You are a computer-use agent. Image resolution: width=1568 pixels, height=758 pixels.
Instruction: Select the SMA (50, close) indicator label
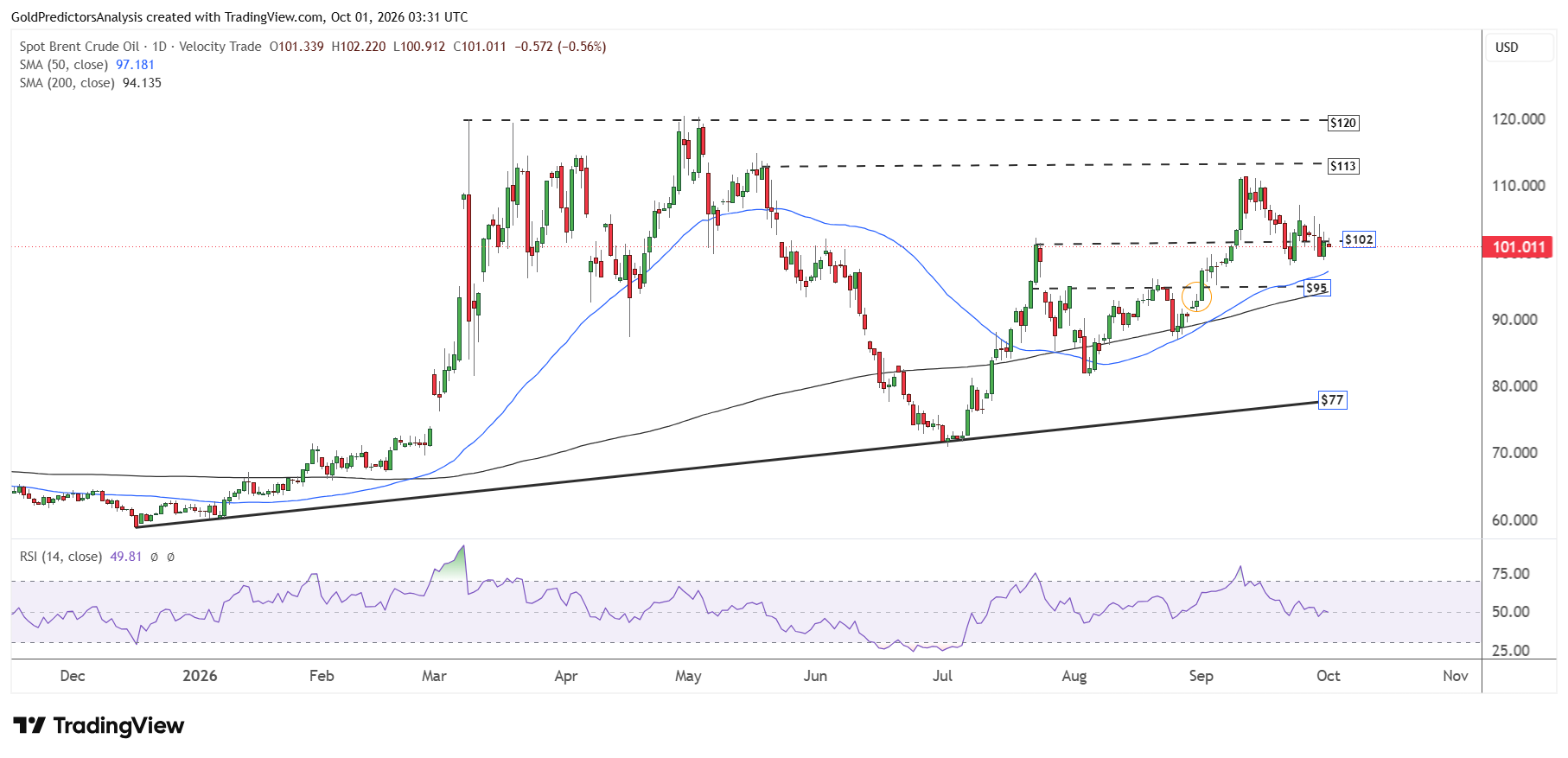[x=64, y=65]
